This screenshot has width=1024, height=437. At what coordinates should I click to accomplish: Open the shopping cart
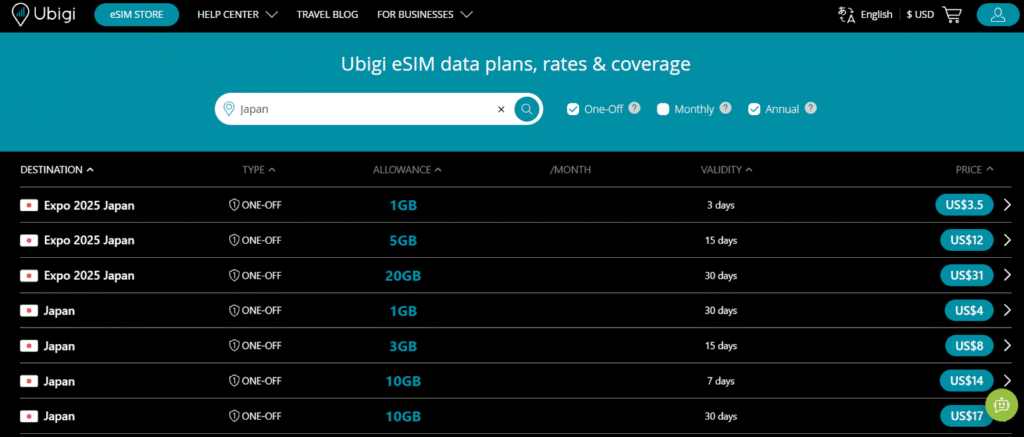952,14
